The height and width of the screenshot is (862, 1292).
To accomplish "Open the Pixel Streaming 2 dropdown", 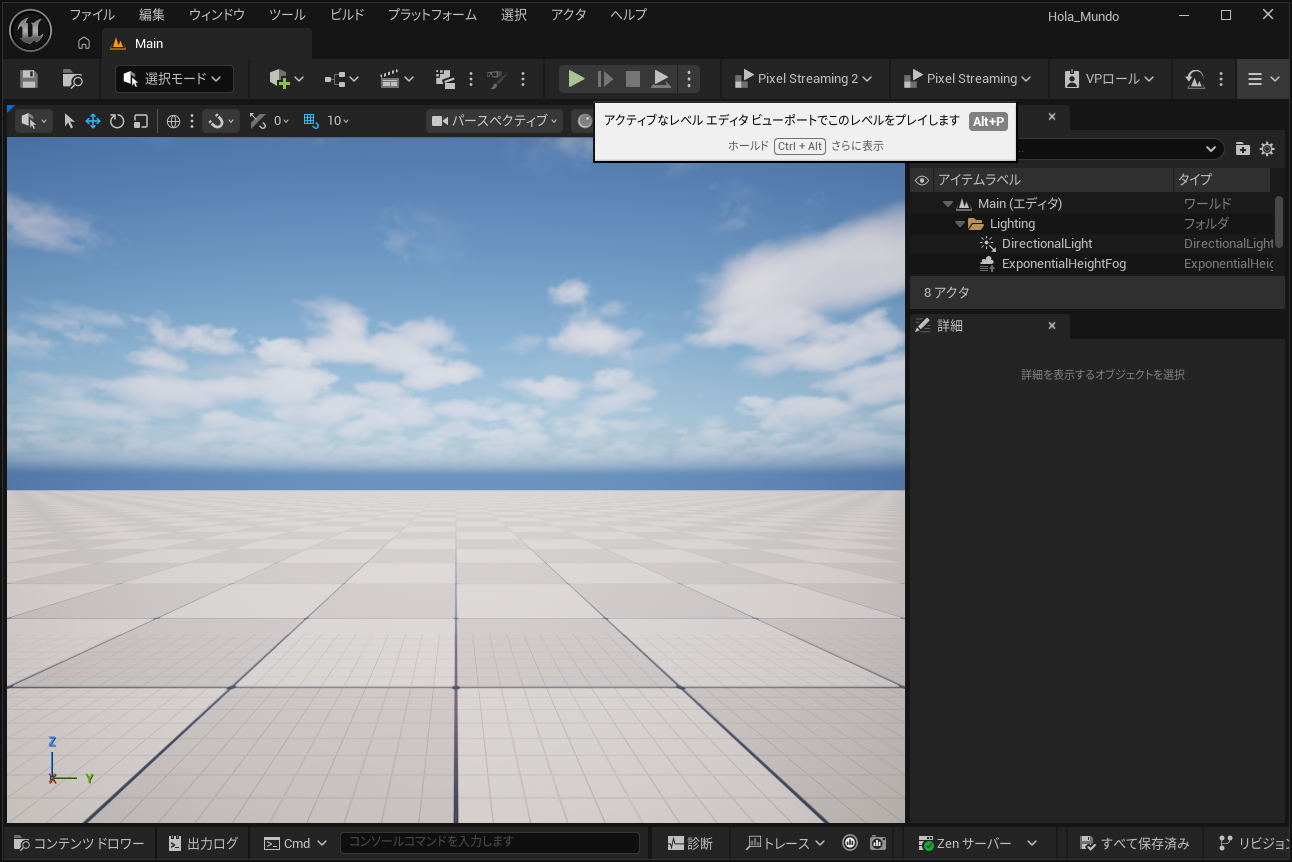I will pos(803,79).
